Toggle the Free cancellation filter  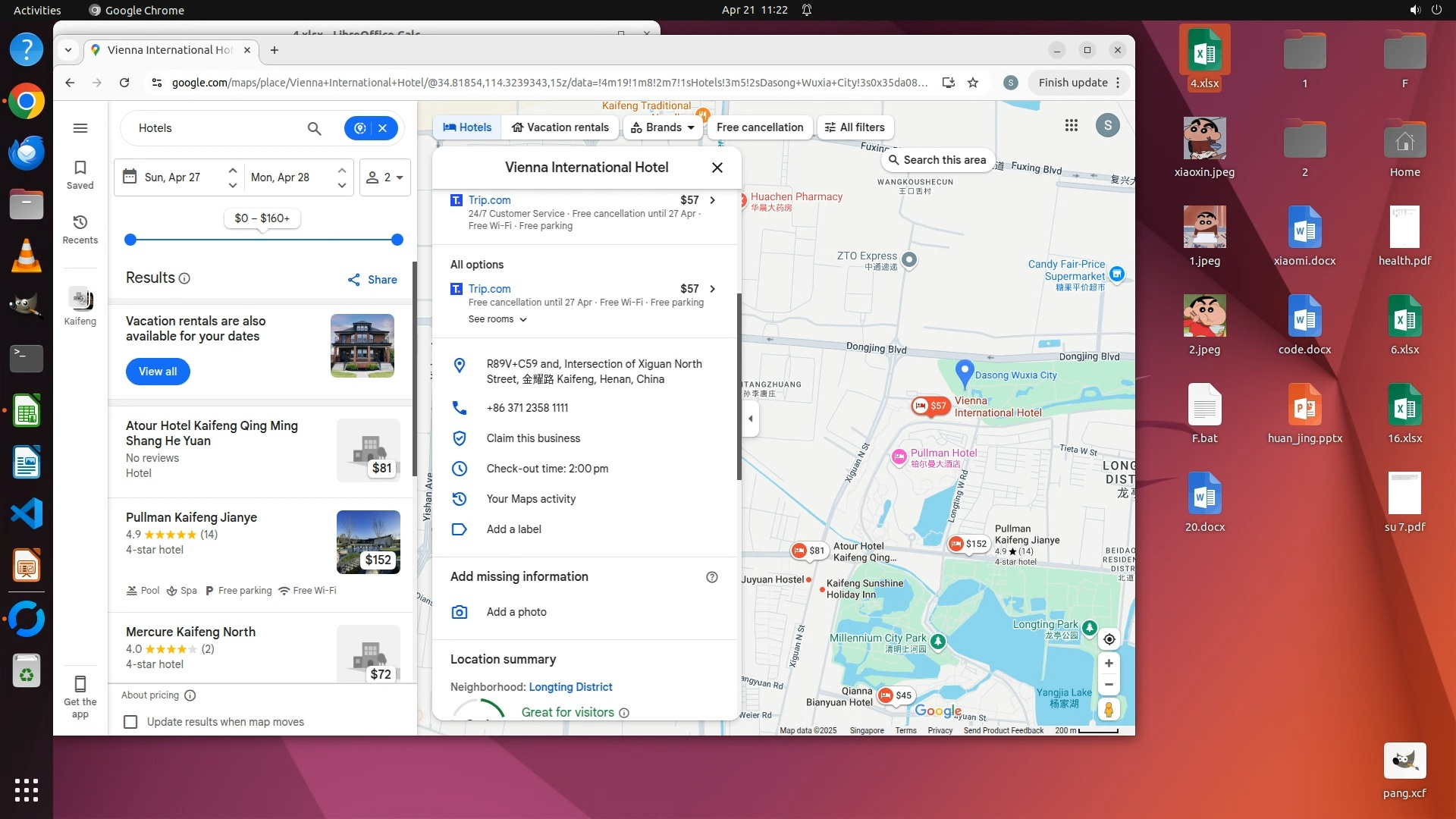point(759,127)
